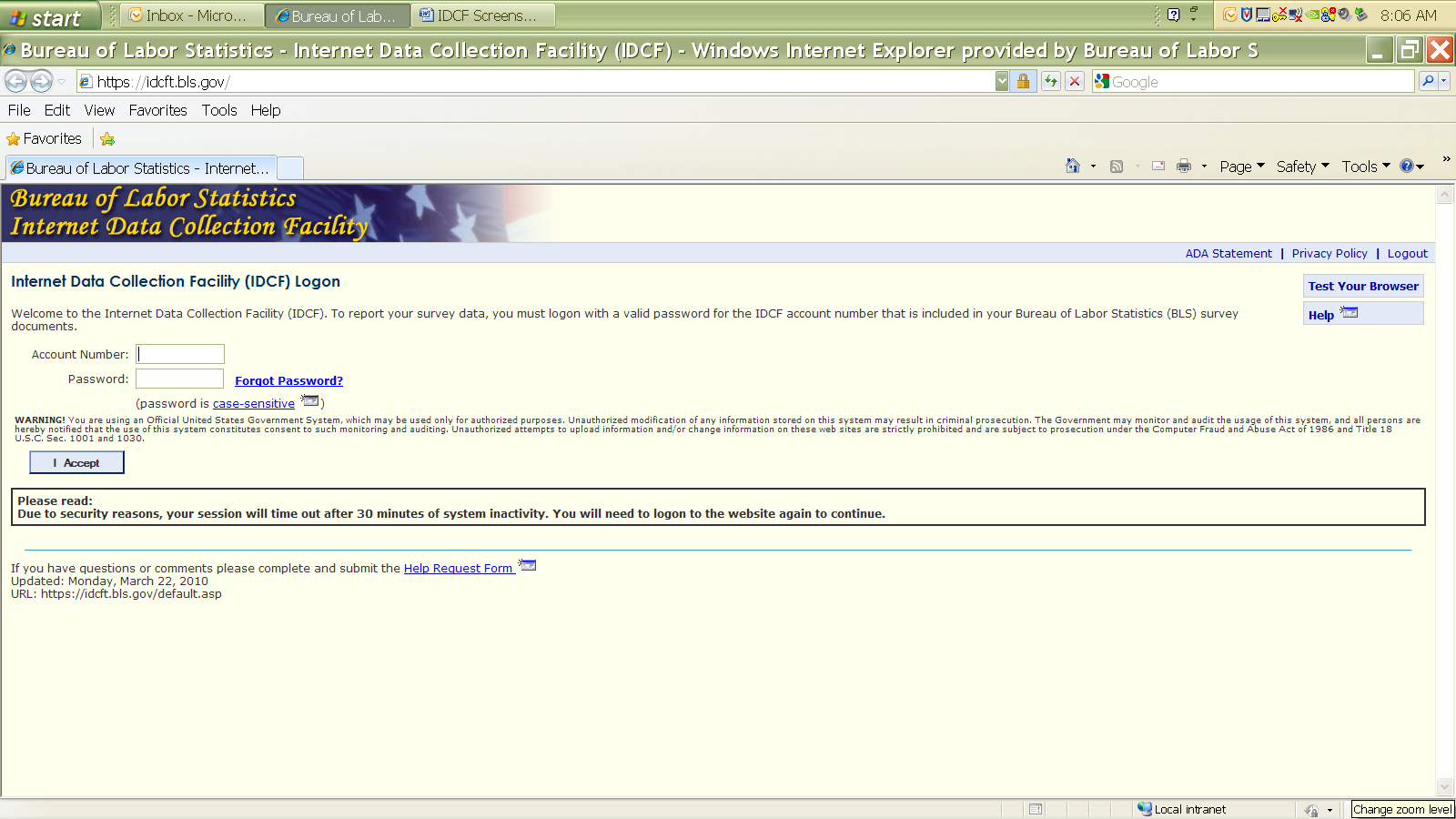Screen dimensions: 1456x819
Task: Click the browser Back arrow button
Action: [15, 82]
